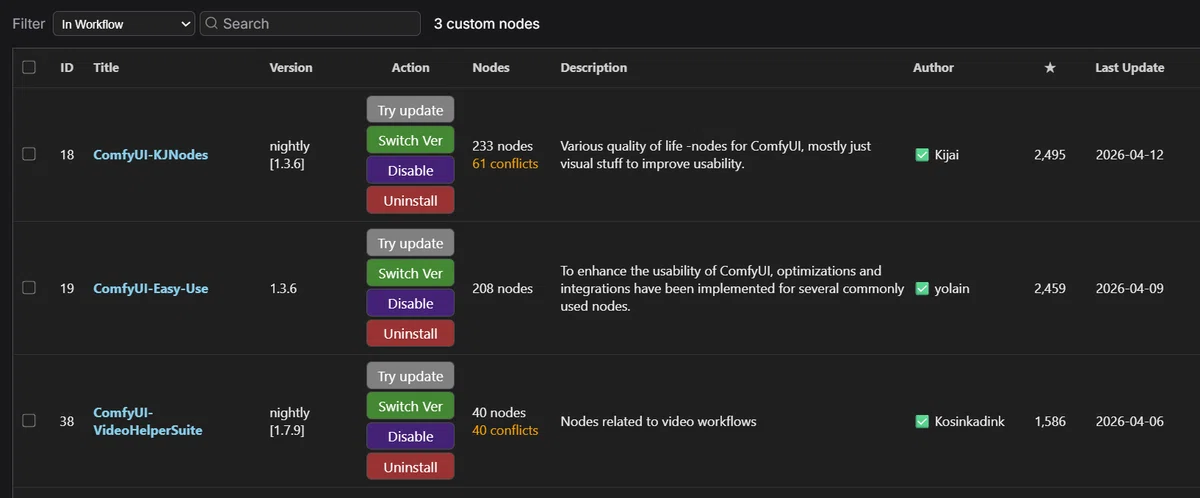
Task: Click the 2026-04-06 update date
Action: 1130,421
